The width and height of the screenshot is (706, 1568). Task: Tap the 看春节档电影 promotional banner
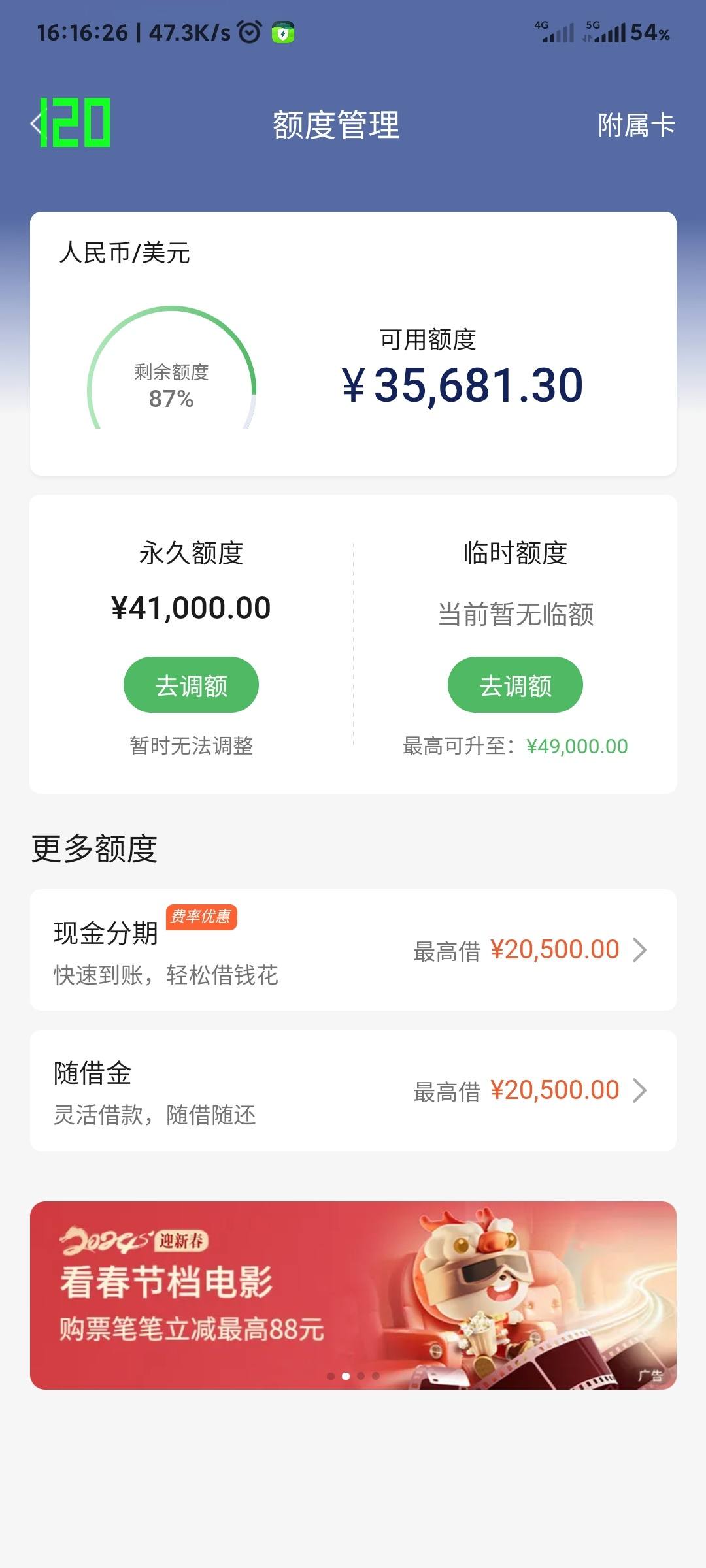(x=353, y=1296)
